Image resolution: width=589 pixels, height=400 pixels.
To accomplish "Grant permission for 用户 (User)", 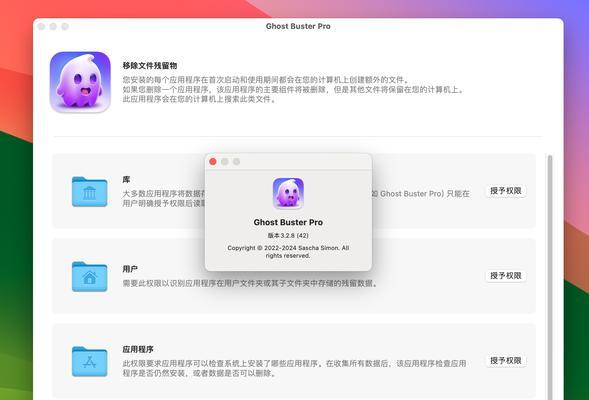I will tap(506, 276).
